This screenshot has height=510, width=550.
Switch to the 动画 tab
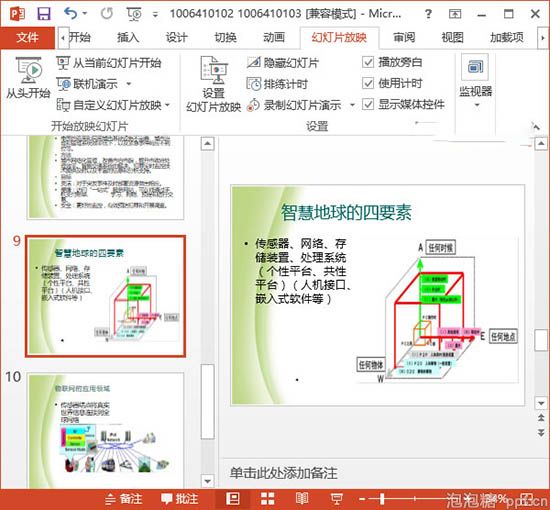pos(274,37)
